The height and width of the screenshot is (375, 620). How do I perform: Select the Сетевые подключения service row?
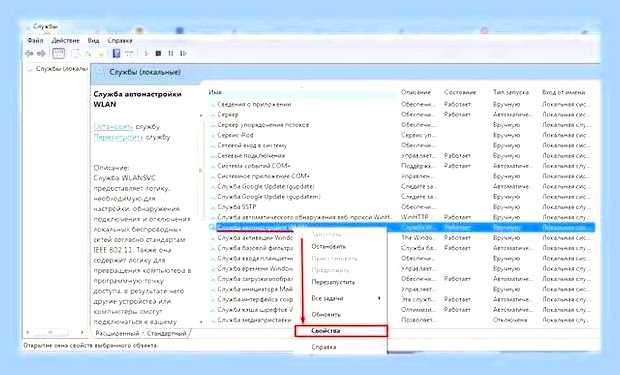pyautogui.click(x=400, y=156)
